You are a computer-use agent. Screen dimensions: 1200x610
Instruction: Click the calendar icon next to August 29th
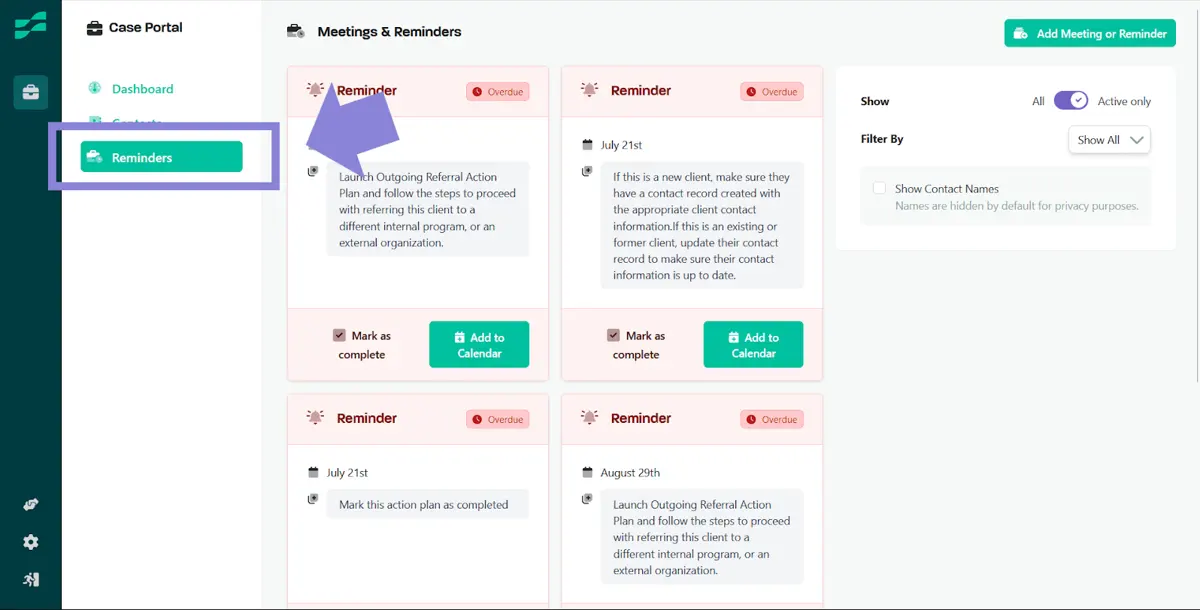coord(587,472)
